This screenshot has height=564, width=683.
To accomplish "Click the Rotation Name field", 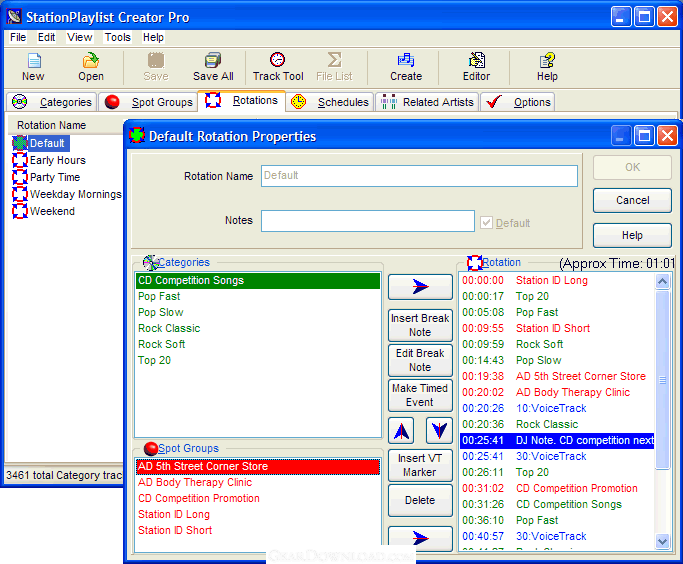I will 419,176.
